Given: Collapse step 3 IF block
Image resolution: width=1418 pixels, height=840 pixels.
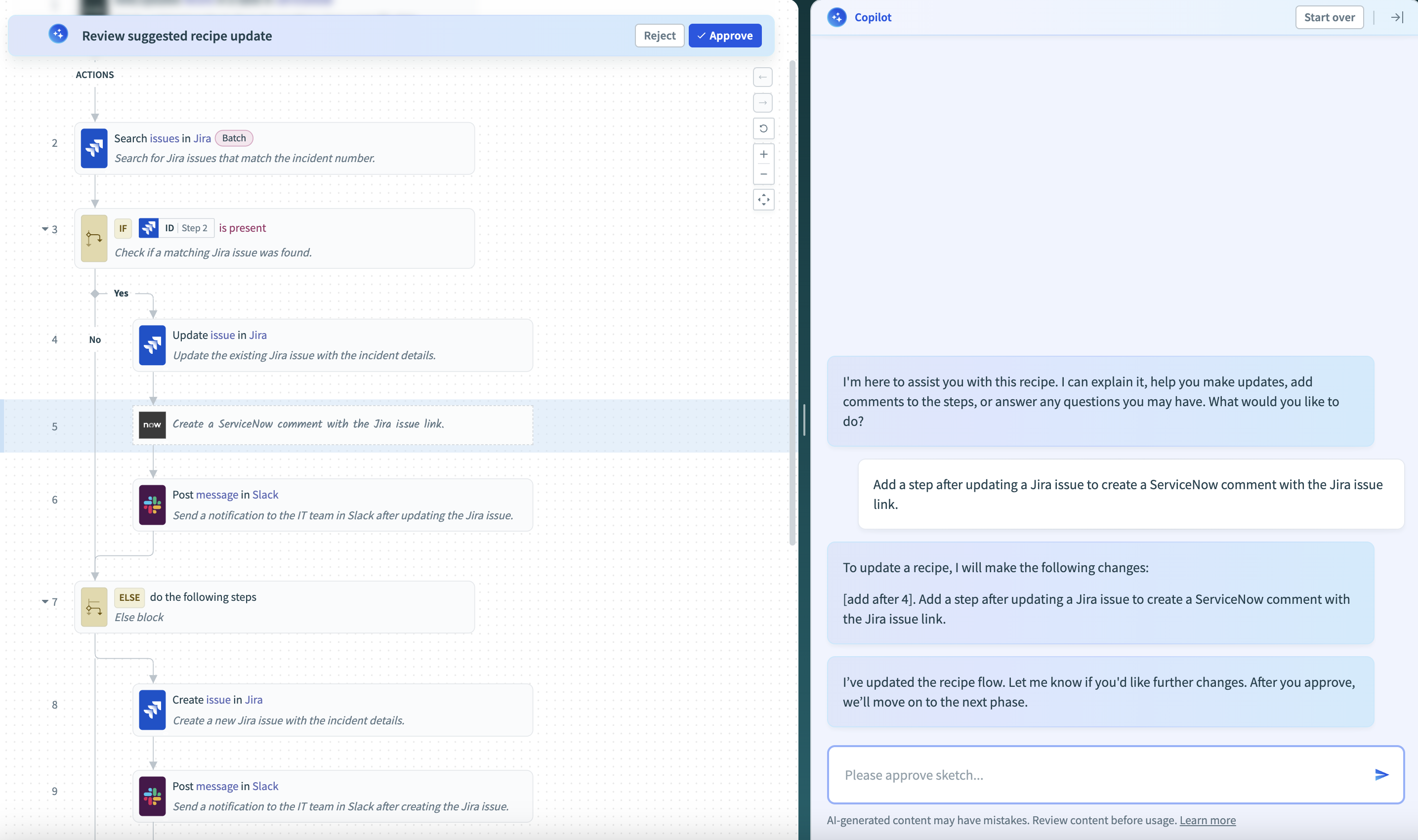Looking at the screenshot, I should point(44,229).
